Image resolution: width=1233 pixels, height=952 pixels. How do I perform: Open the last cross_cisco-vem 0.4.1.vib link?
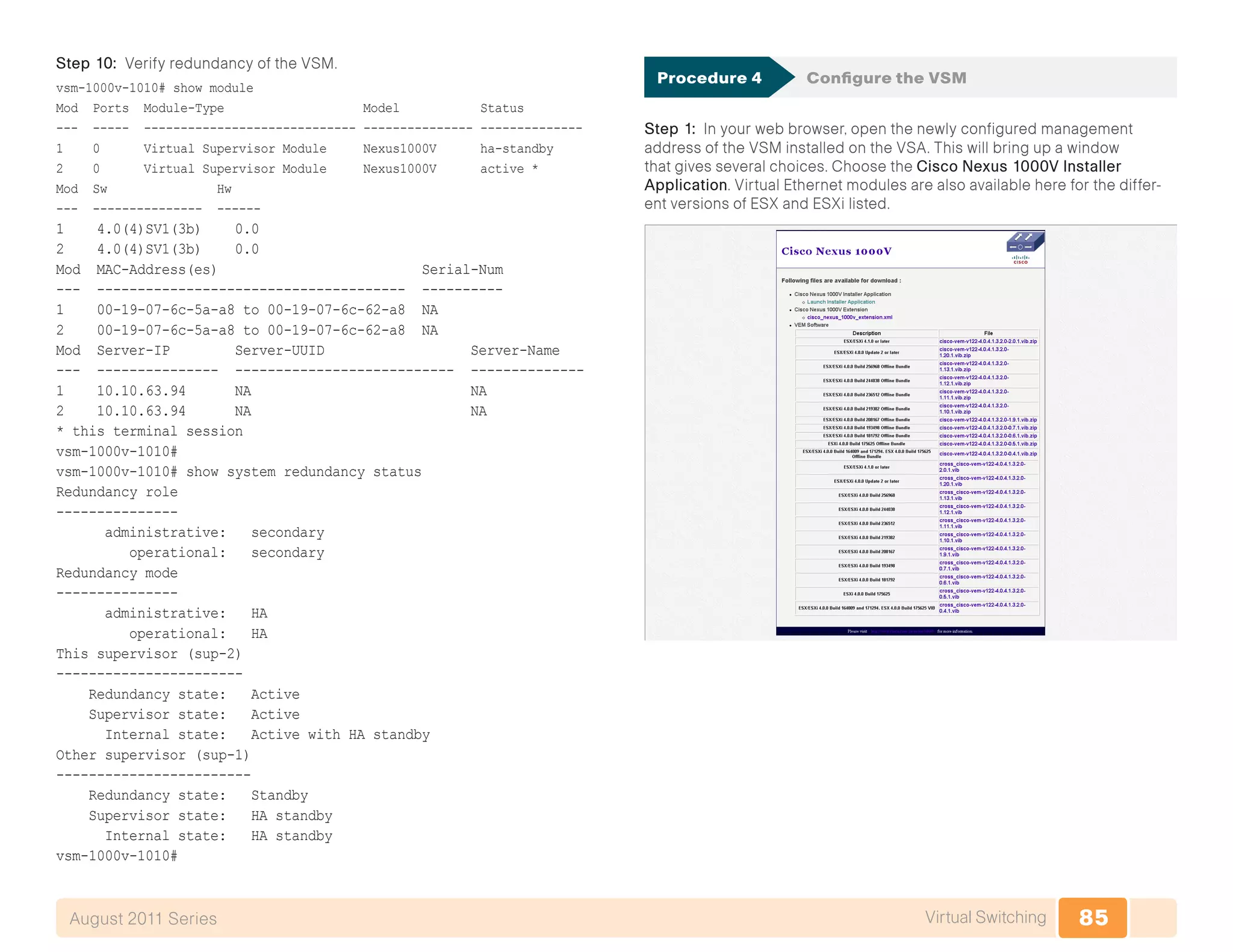click(x=981, y=608)
